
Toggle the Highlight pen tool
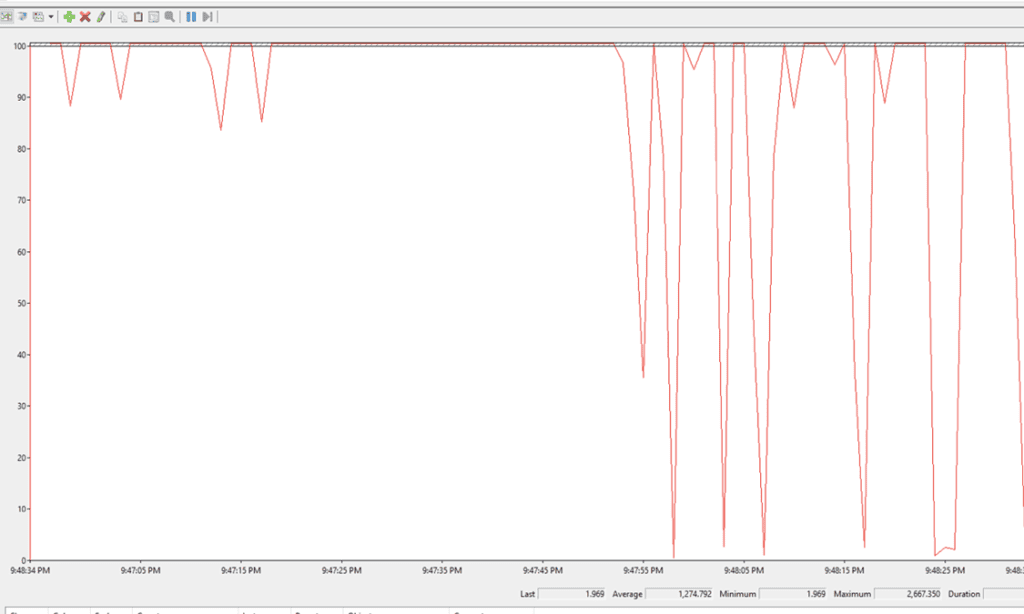pyautogui.click(x=101, y=16)
